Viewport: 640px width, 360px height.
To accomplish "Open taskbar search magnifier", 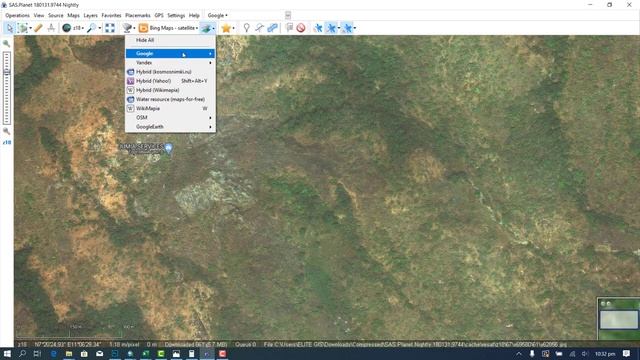I will (x=22, y=353).
